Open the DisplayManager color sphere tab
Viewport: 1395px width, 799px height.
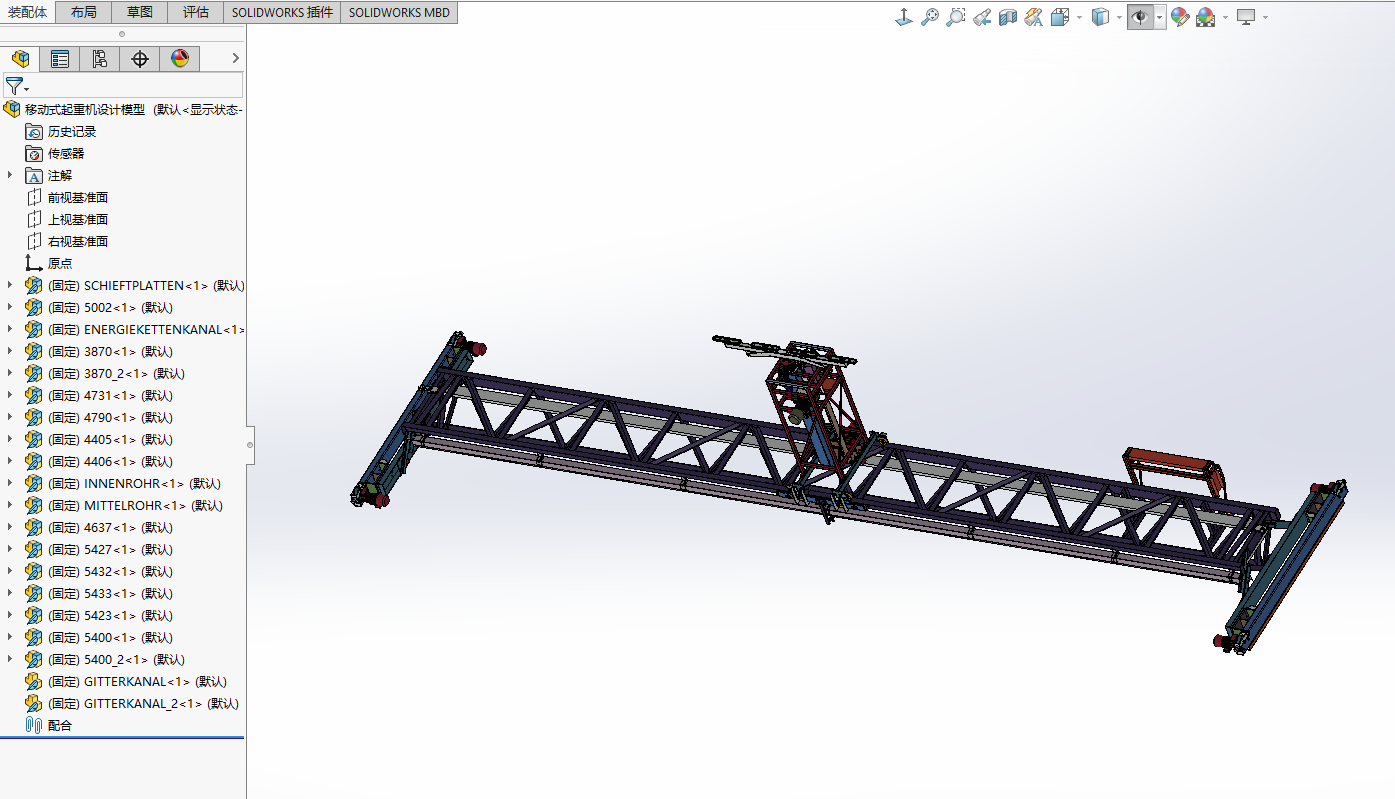click(180, 59)
